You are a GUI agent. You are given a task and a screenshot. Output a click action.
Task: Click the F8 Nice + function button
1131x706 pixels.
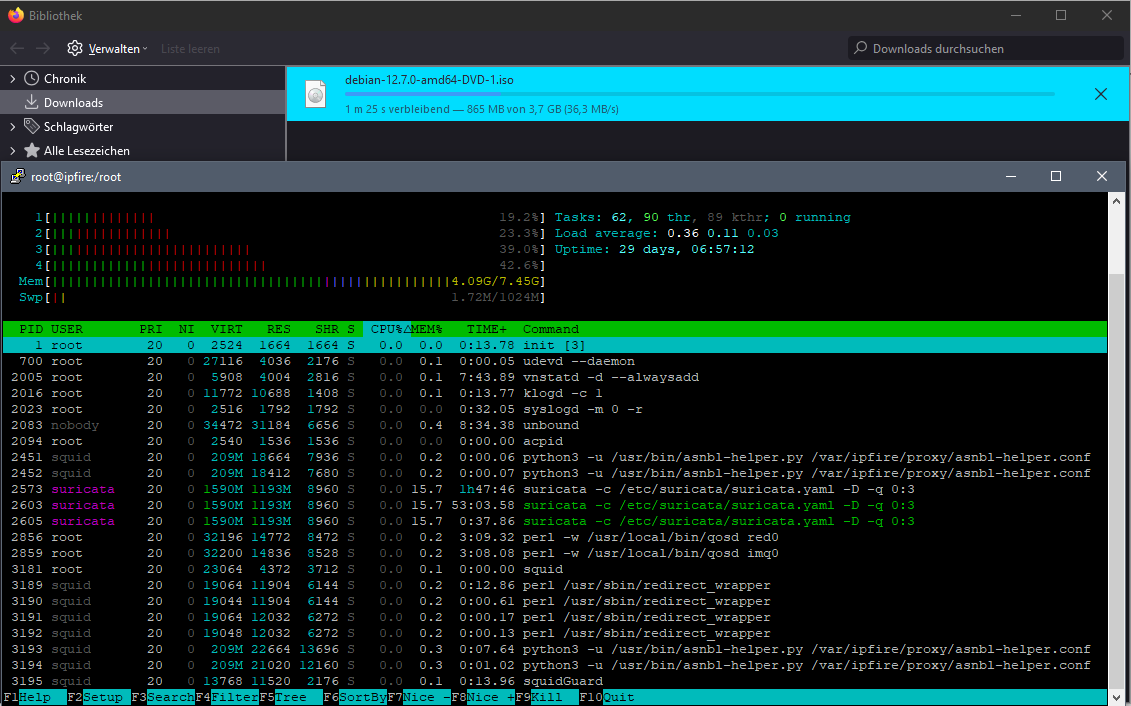tap(483, 697)
